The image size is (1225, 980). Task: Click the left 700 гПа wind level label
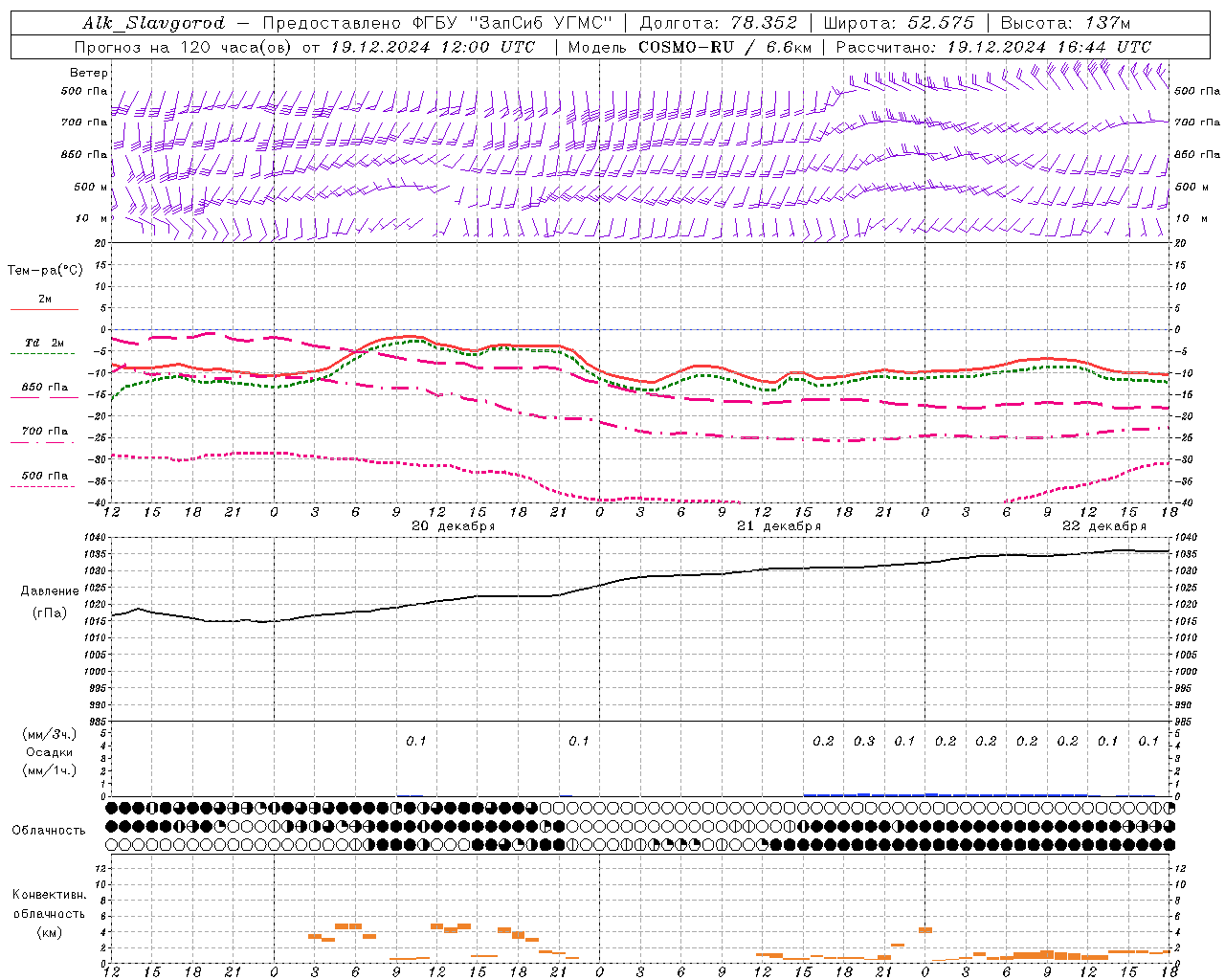[x=84, y=122]
